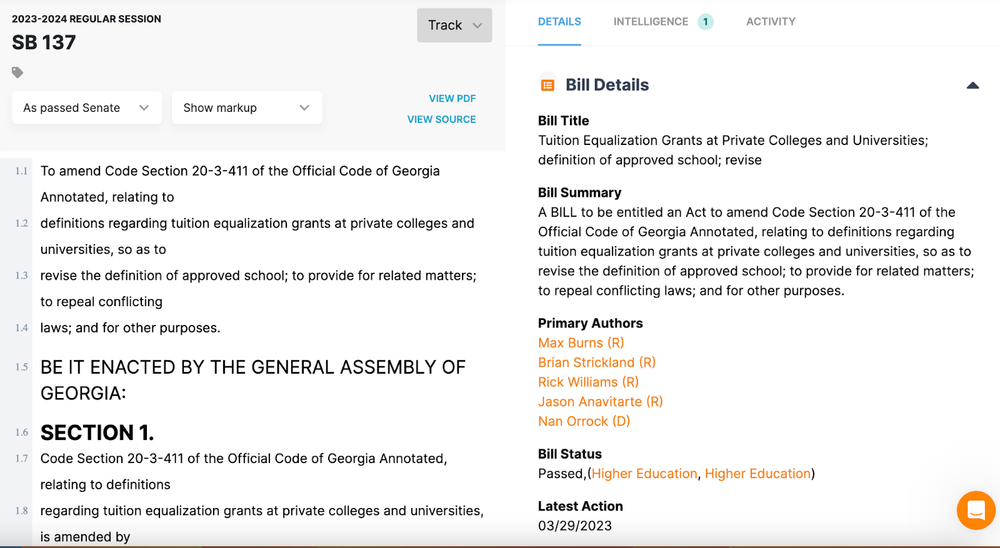The width and height of the screenshot is (1000, 548).
Task: Open the orange chat support widget
Action: click(x=975, y=510)
